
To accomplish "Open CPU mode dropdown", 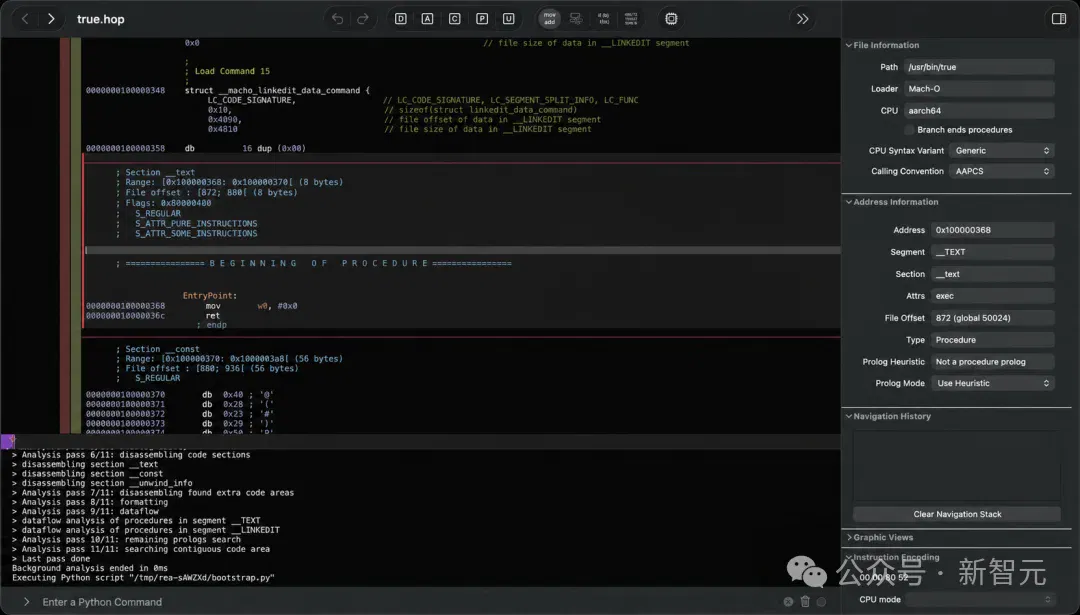I will [979, 599].
